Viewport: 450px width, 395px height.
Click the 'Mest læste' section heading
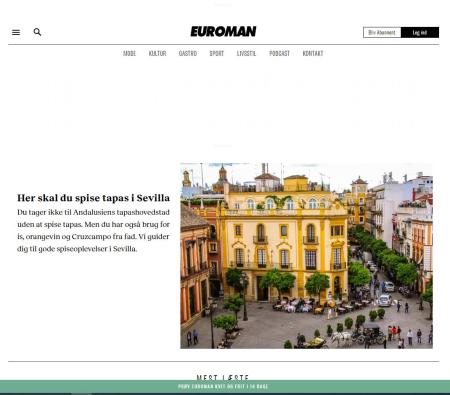[x=223, y=377]
